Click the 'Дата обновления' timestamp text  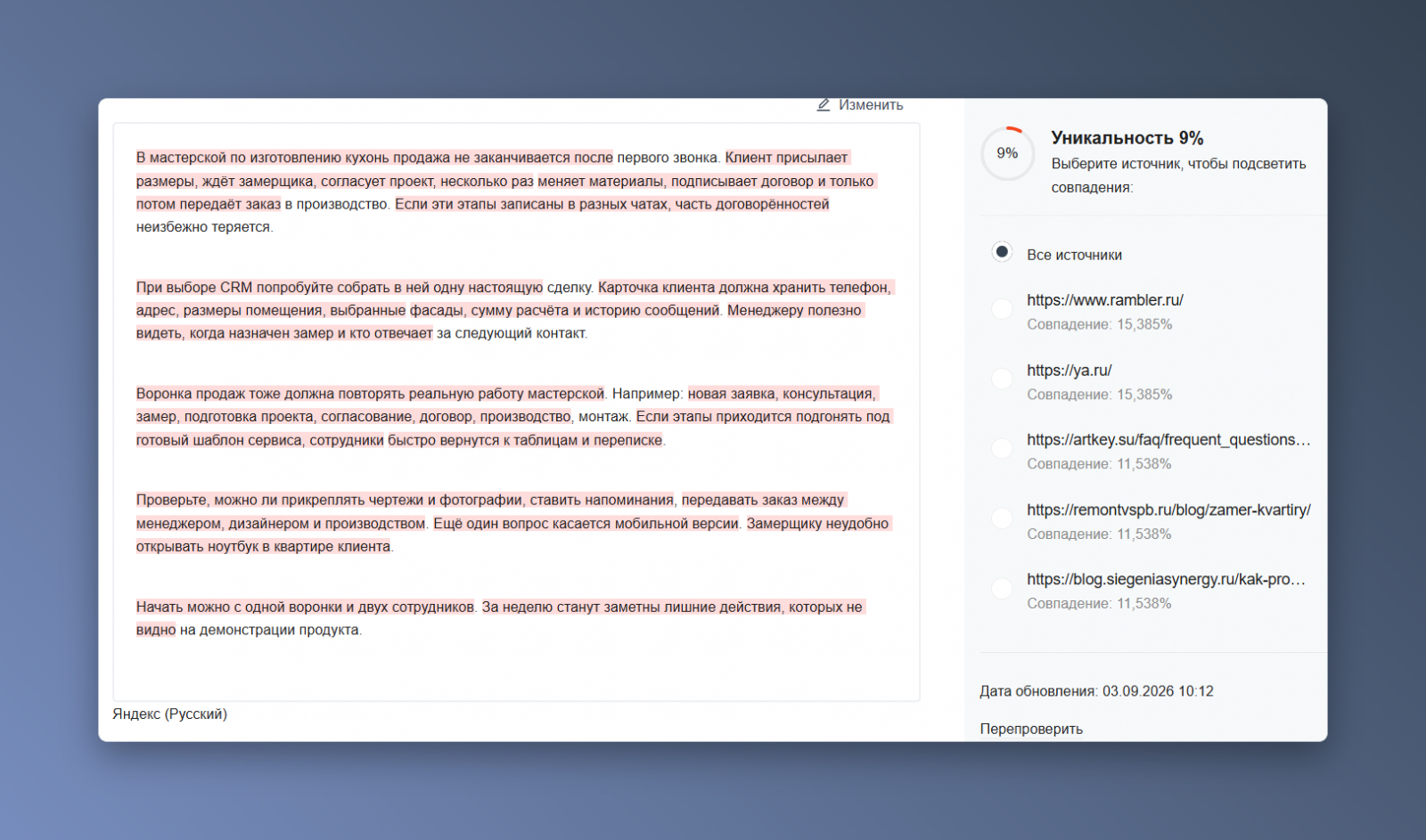coord(1096,691)
